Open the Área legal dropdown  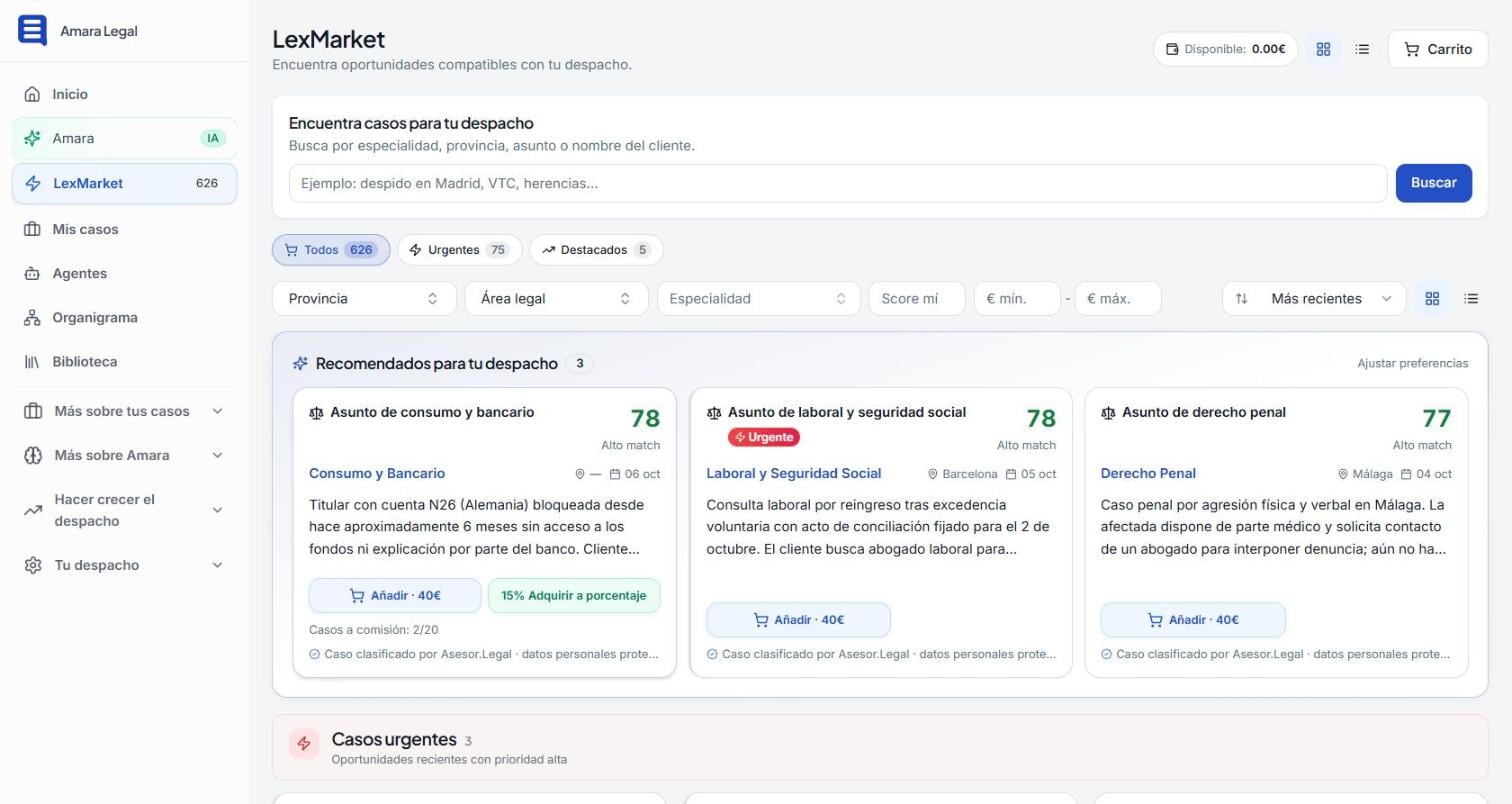point(556,298)
